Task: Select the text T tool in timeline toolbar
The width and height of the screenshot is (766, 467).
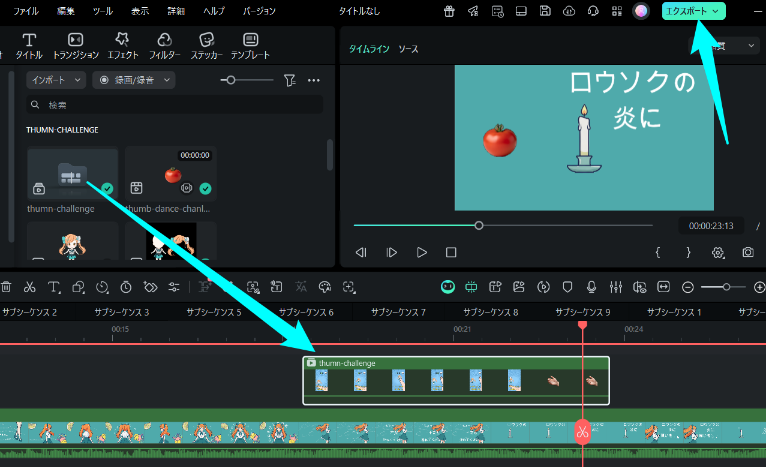Action: (54, 287)
